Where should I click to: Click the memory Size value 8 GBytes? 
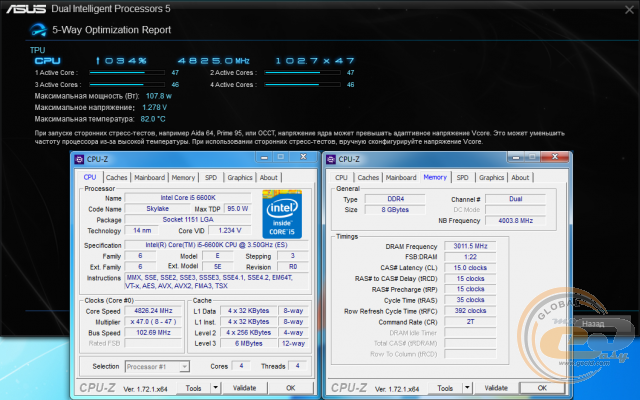click(x=395, y=210)
